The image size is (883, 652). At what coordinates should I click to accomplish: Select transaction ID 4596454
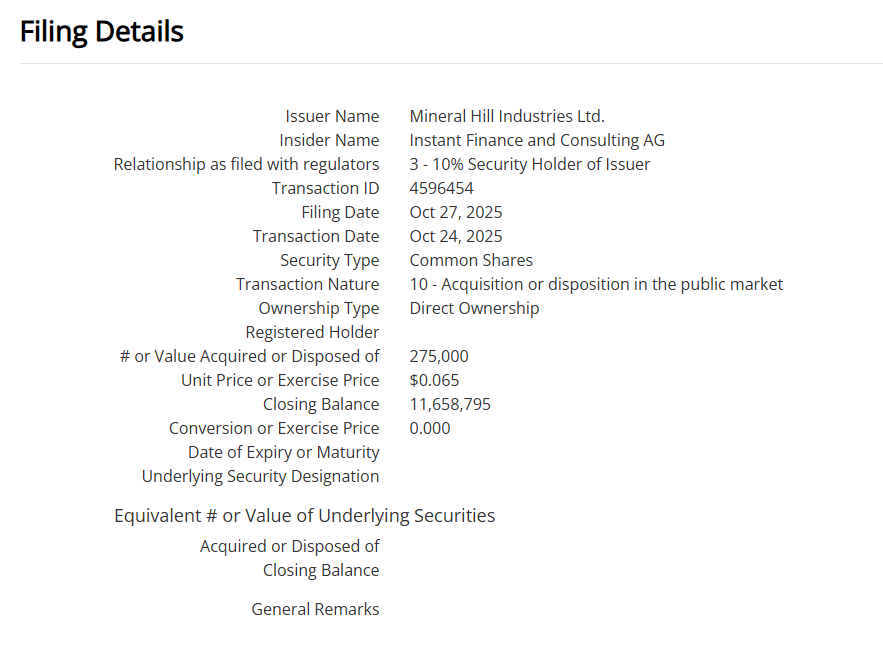[442, 188]
